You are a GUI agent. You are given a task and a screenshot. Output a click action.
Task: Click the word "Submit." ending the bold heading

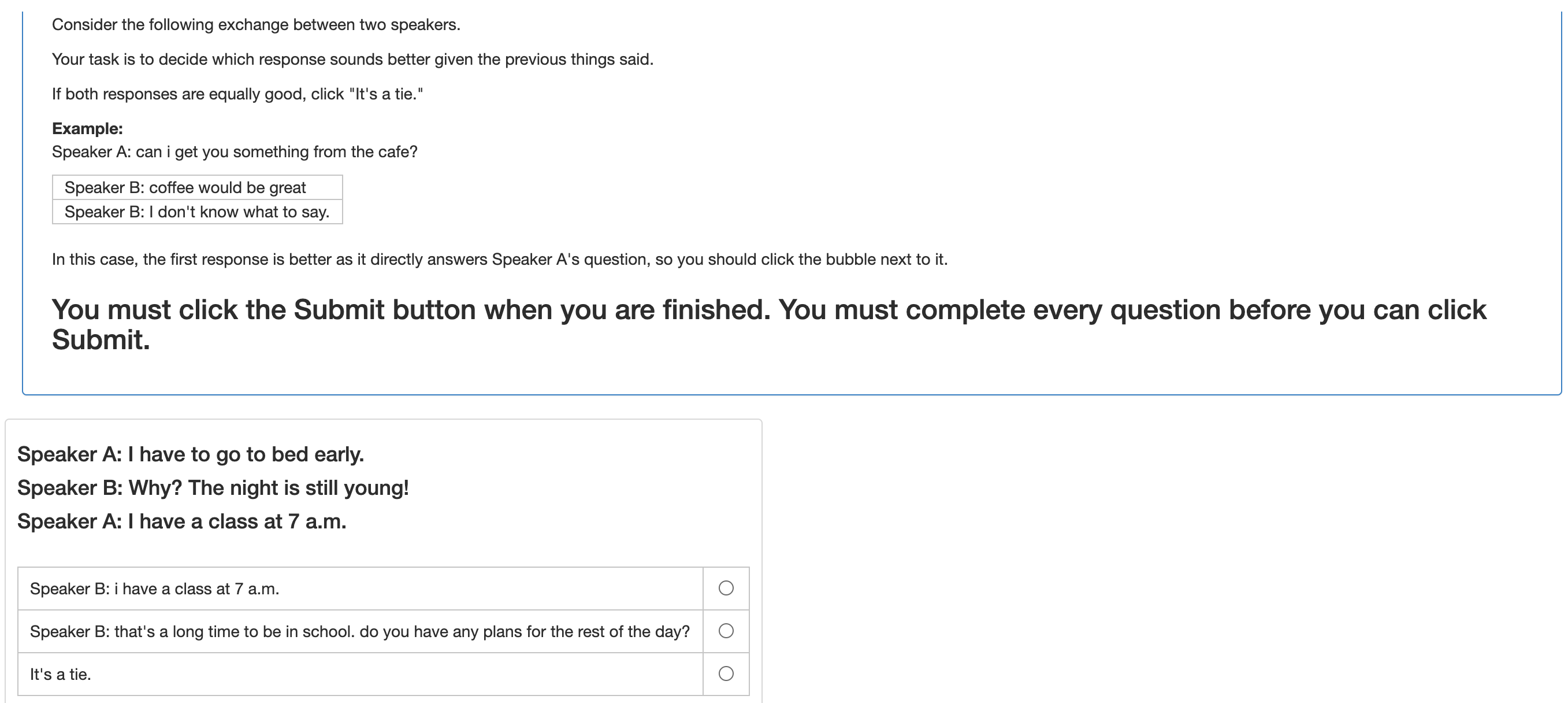point(101,340)
